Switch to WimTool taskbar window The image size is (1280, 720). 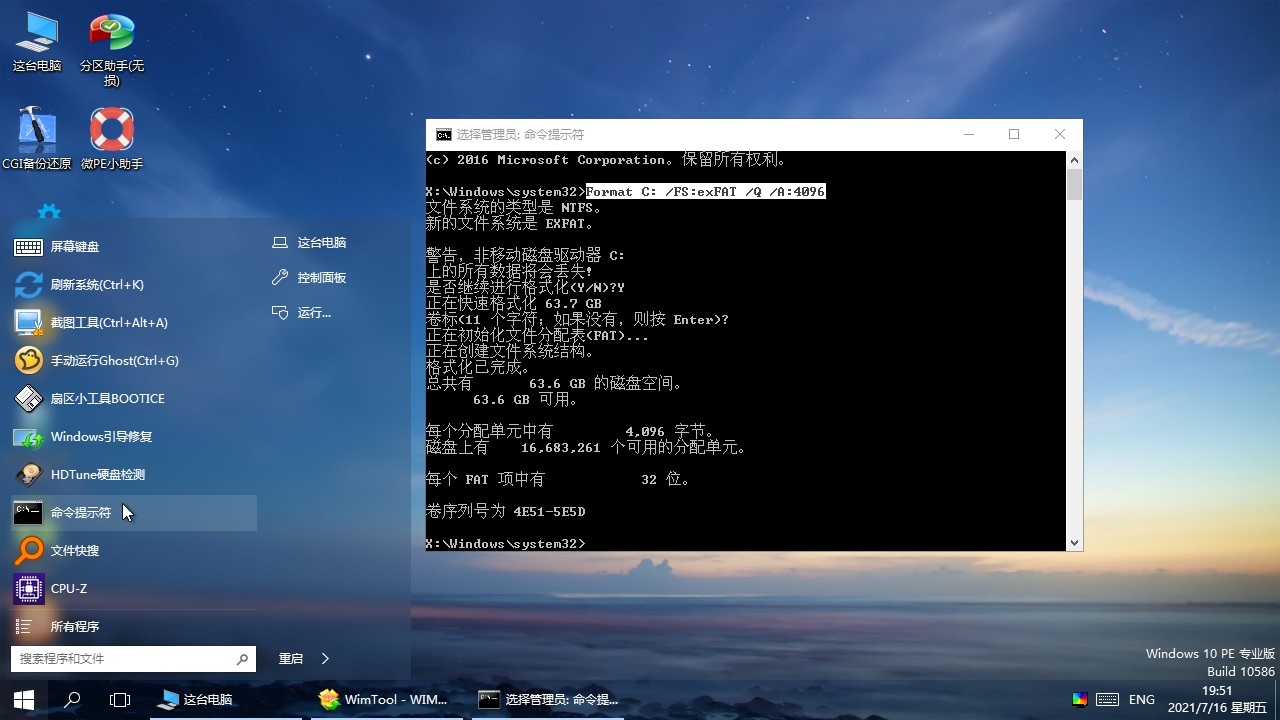pyautogui.click(x=385, y=700)
